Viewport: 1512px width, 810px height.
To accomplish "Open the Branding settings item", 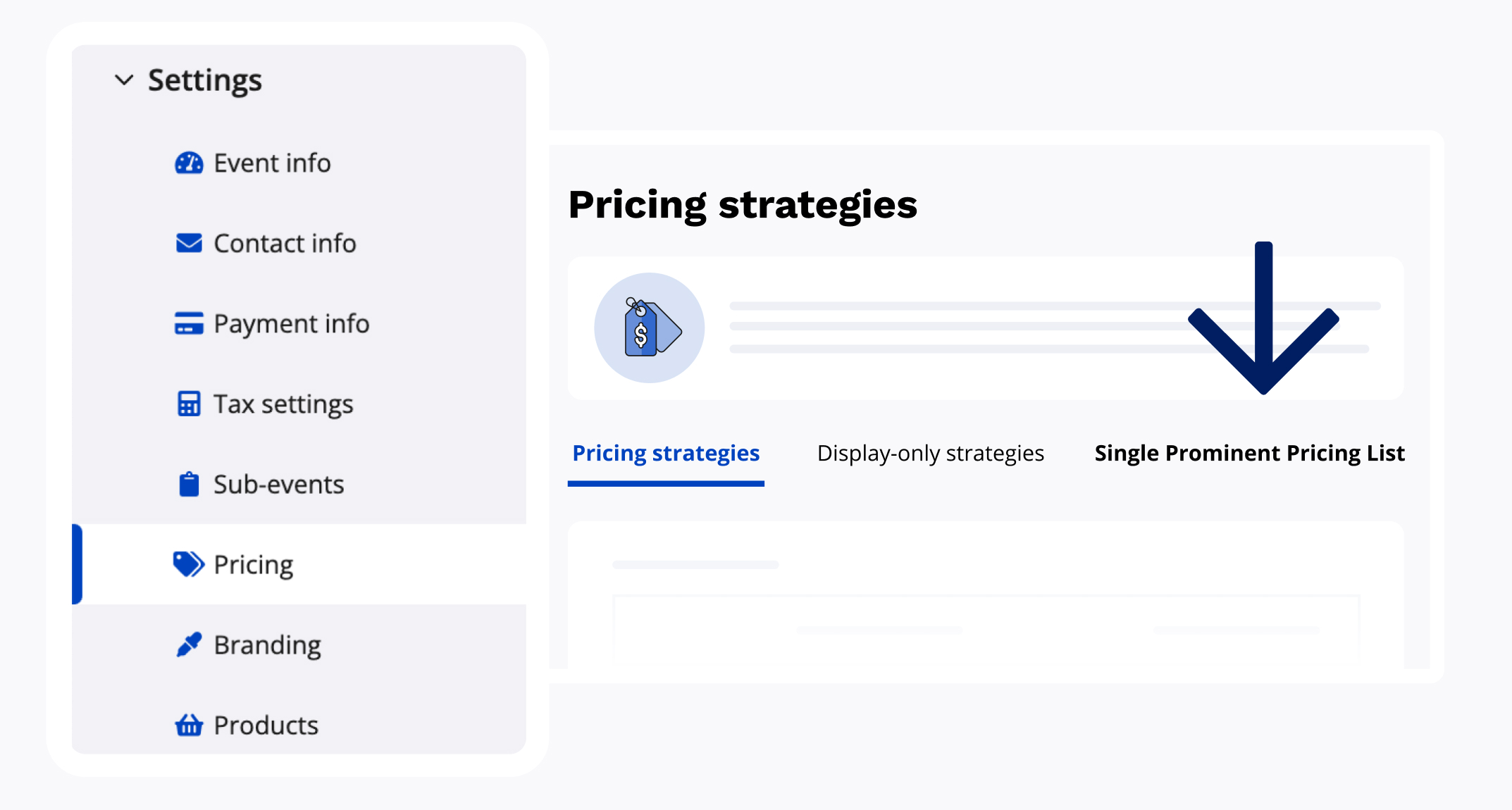I will tap(267, 644).
